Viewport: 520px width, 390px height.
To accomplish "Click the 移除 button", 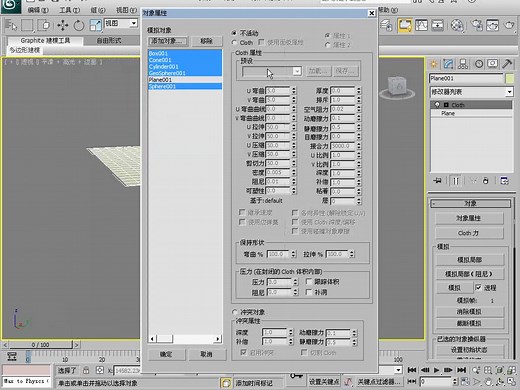I will click(x=206, y=41).
